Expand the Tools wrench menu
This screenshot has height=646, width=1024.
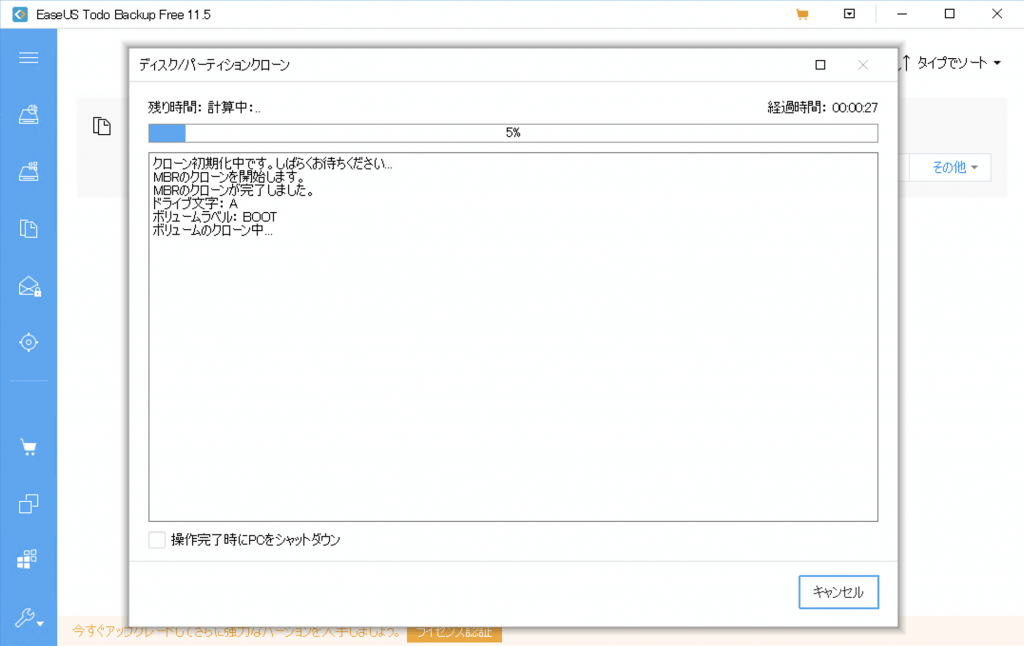coord(28,619)
